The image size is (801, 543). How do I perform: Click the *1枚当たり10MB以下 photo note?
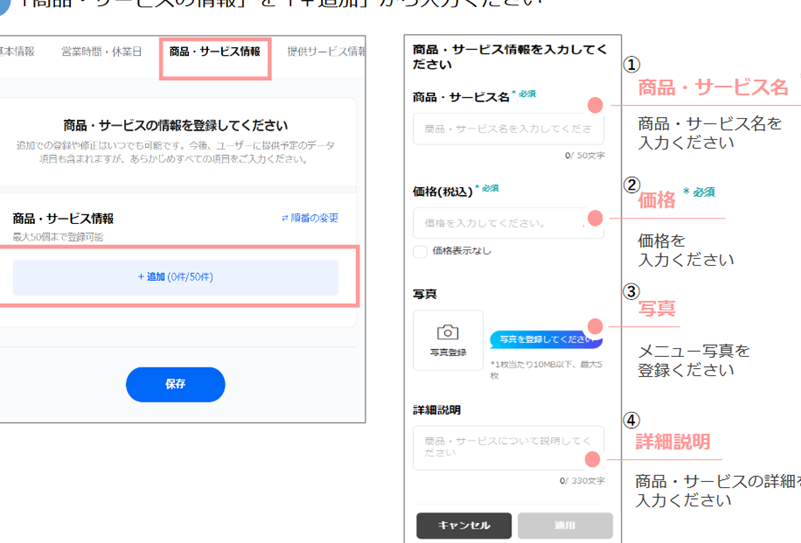(546, 370)
